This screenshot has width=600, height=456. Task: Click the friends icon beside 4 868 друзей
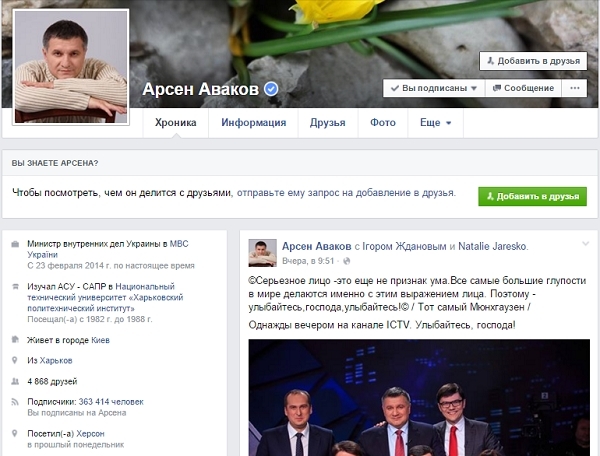pos(15,381)
